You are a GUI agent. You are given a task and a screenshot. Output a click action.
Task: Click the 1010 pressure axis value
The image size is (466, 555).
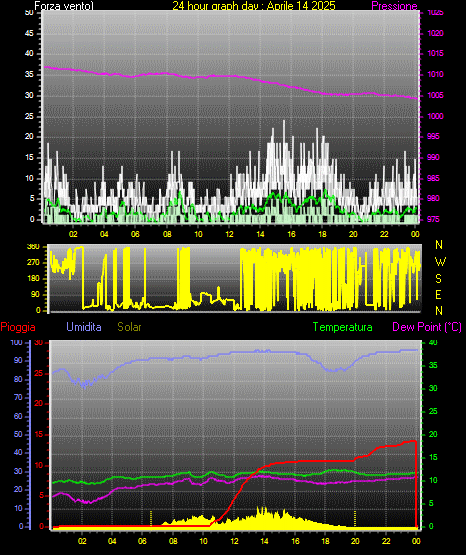435,74
